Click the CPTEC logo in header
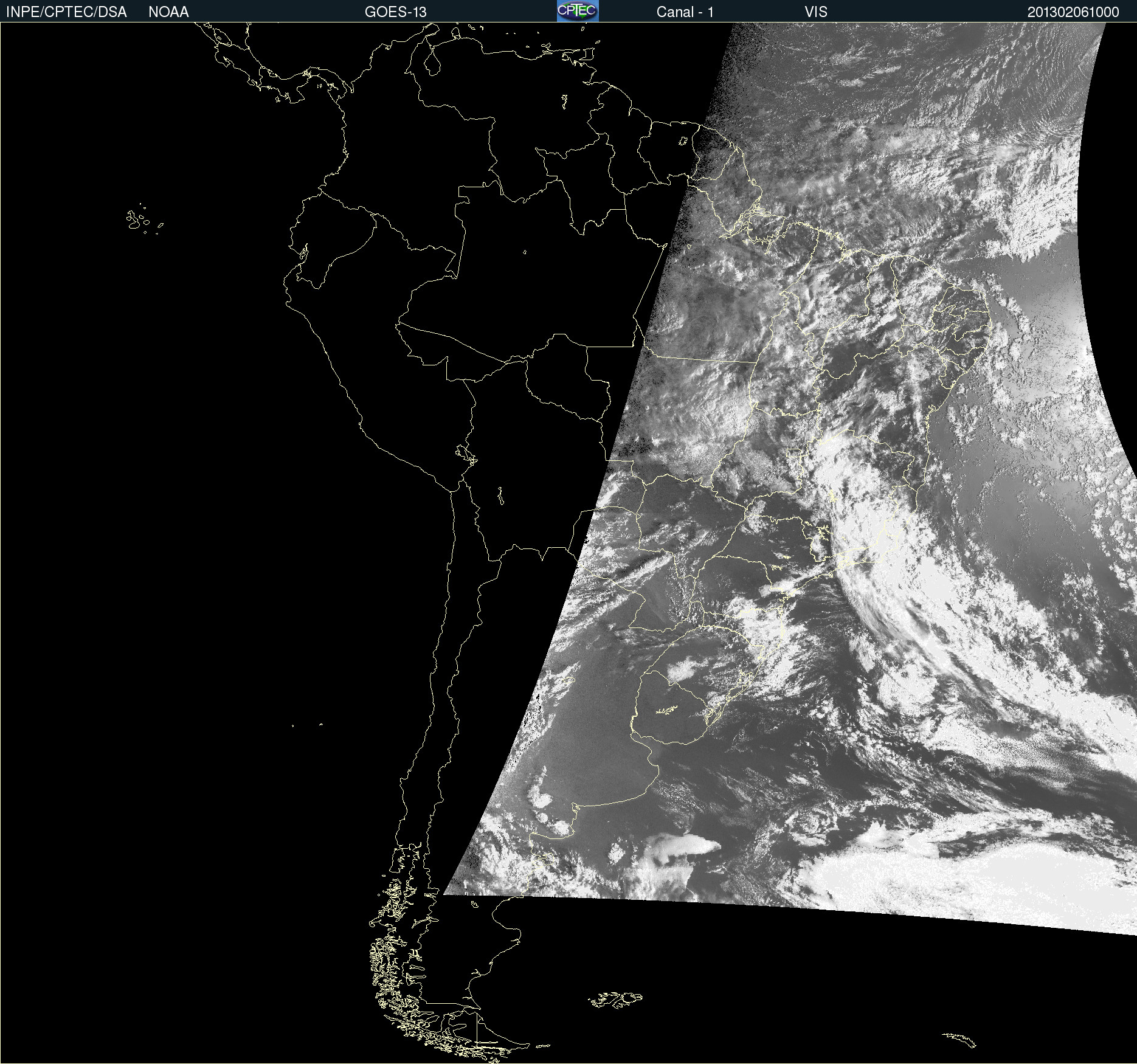The height and width of the screenshot is (1064, 1137). pos(578,11)
